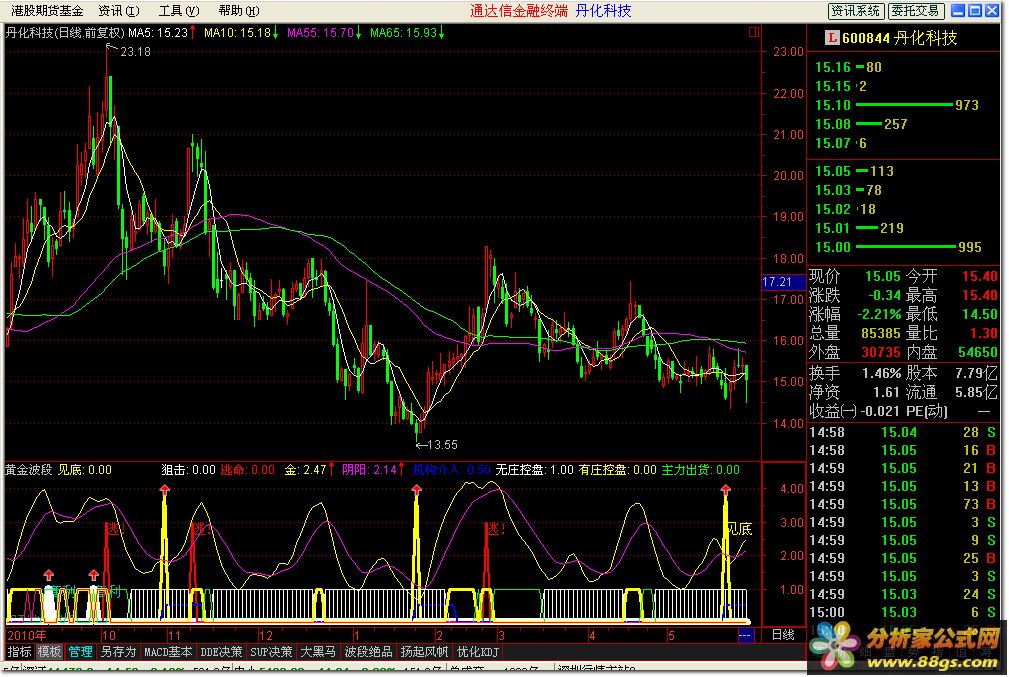
Task: Open the 帮助(H) menu
Action: click(239, 11)
